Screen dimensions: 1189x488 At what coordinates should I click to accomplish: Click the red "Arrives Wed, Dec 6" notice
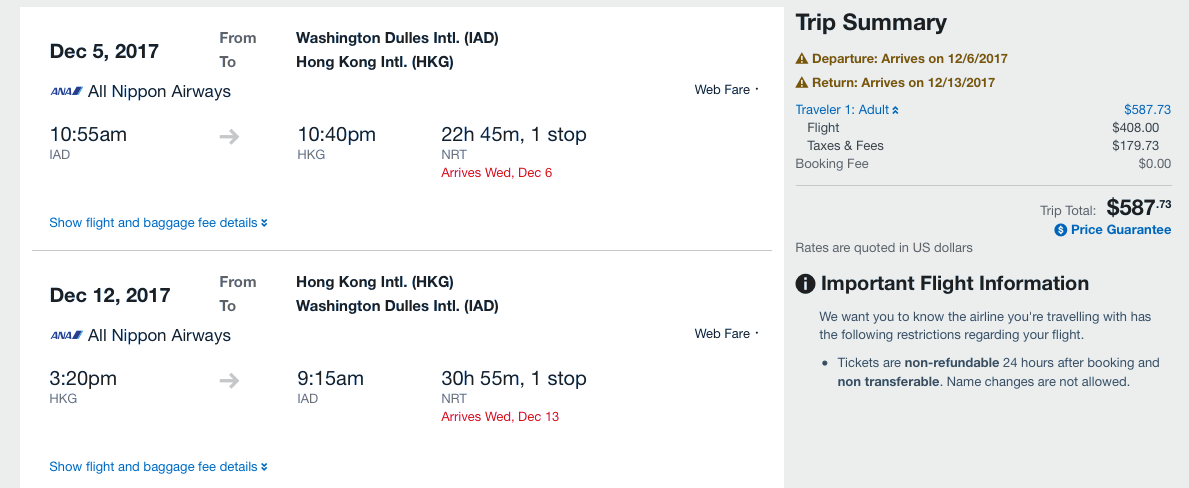click(x=496, y=173)
